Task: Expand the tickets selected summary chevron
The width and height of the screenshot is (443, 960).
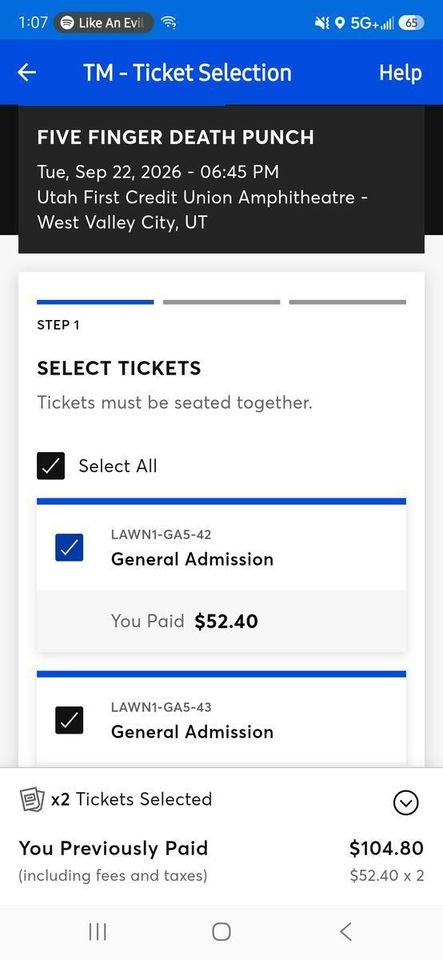Action: pos(406,802)
